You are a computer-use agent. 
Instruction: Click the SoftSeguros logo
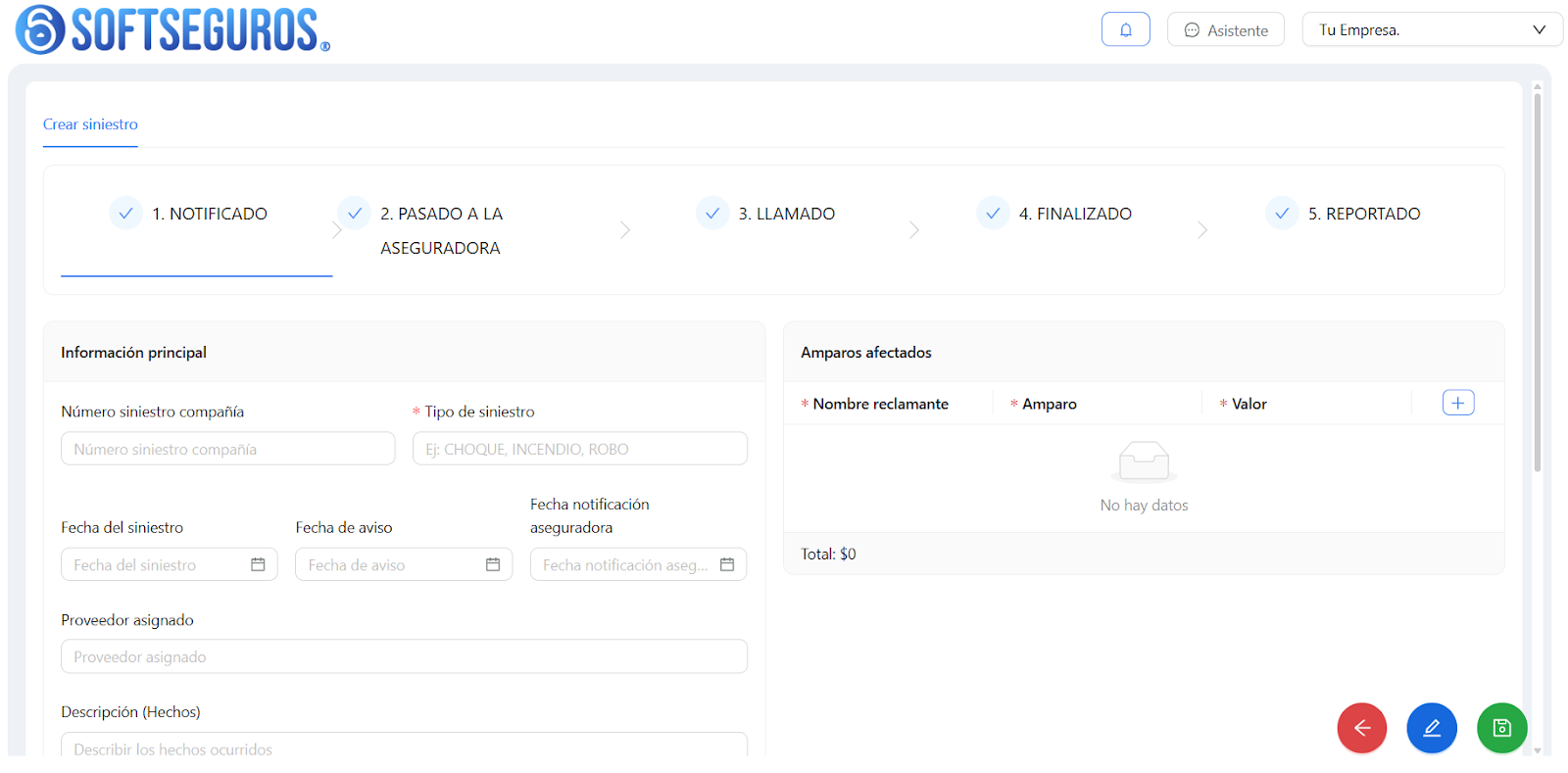(172, 29)
